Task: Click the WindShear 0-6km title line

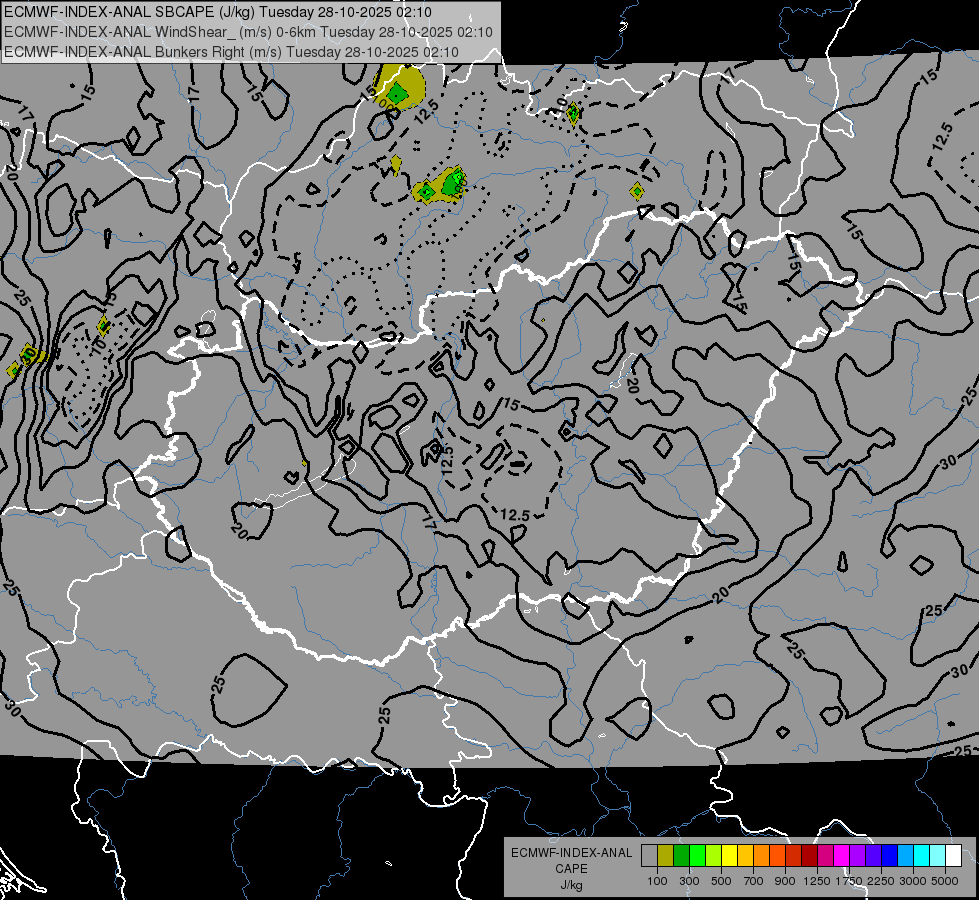Action: [x=248, y=32]
